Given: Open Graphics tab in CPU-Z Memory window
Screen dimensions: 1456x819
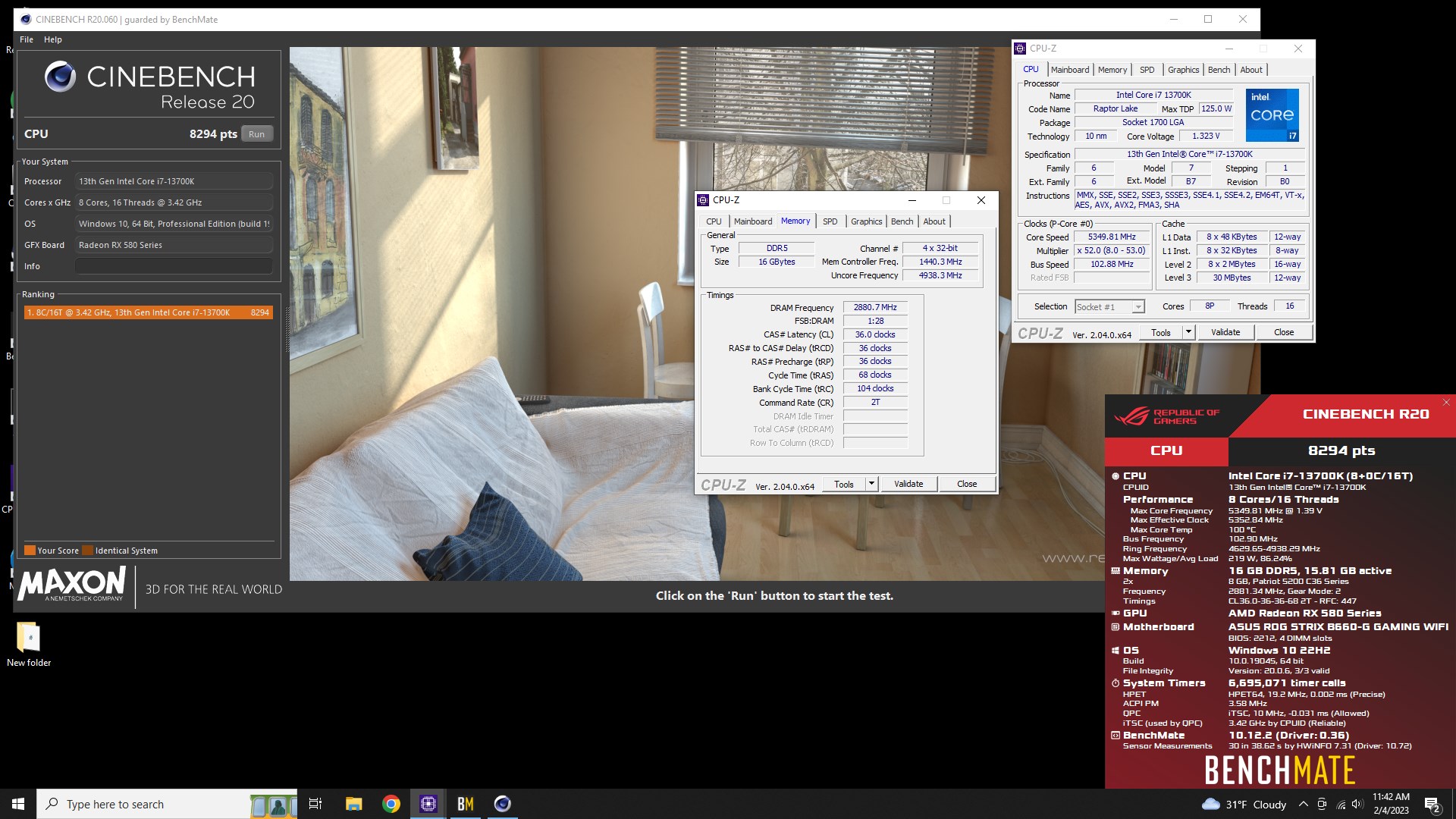Looking at the screenshot, I should (x=867, y=221).
